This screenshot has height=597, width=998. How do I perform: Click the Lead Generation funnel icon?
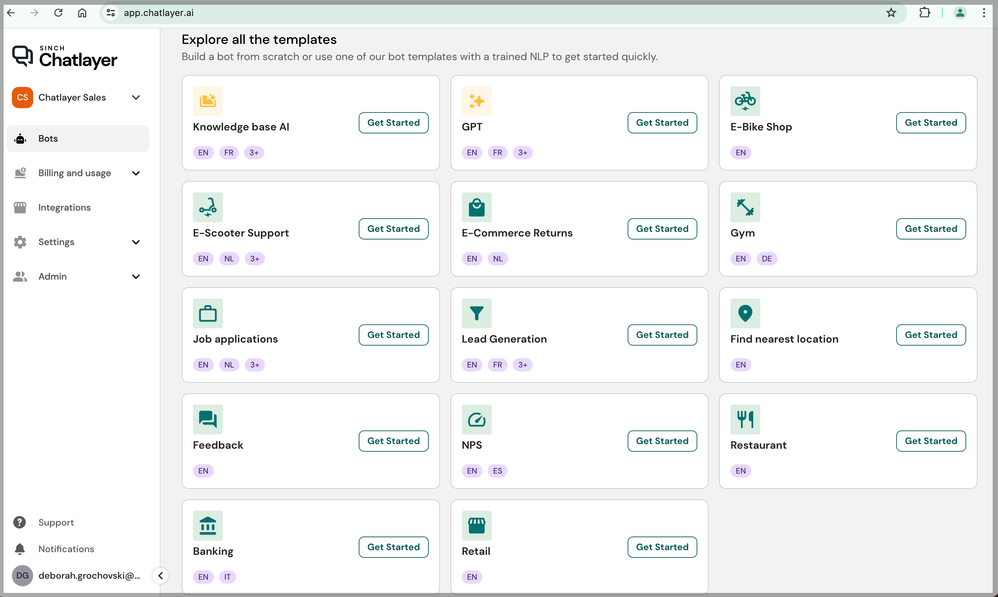[476, 313]
